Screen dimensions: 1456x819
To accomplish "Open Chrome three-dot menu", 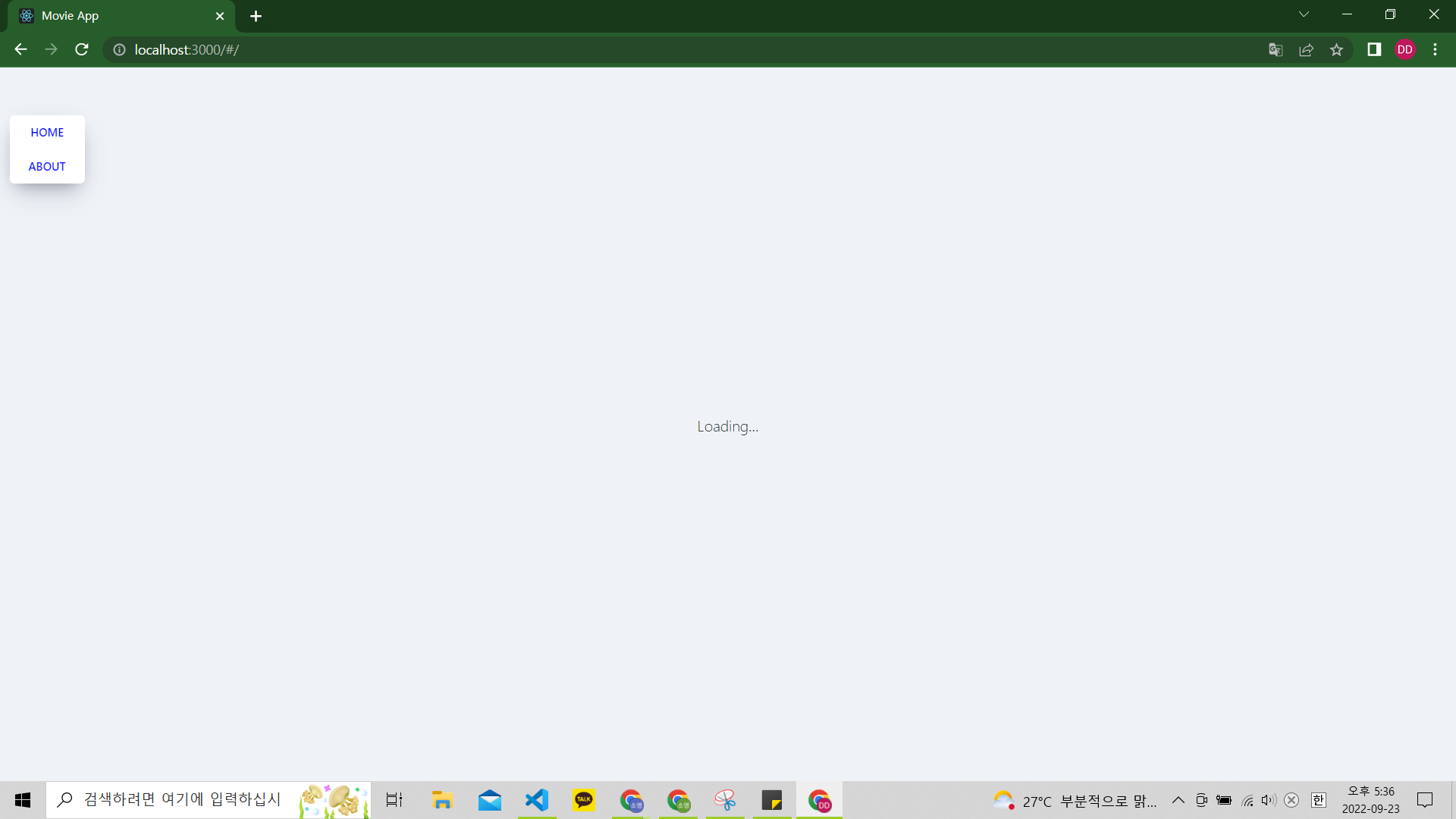I will point(1435,50).
